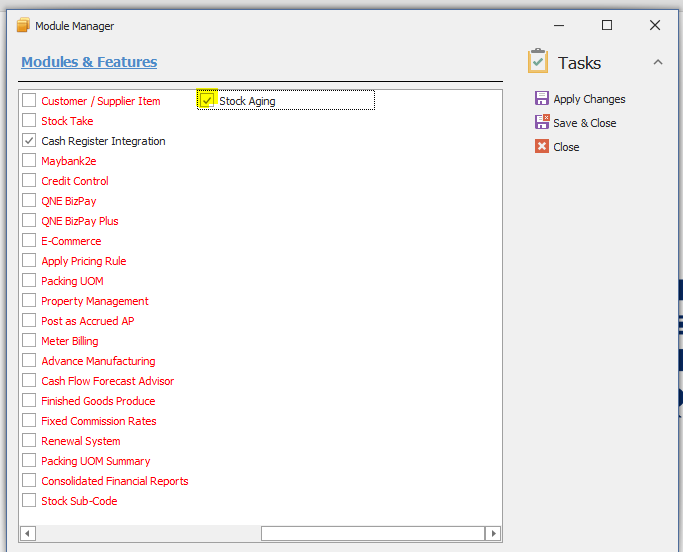Click the Apply Changes text
The height and width of the screenshot is (552, 683).
coord(589,99)
